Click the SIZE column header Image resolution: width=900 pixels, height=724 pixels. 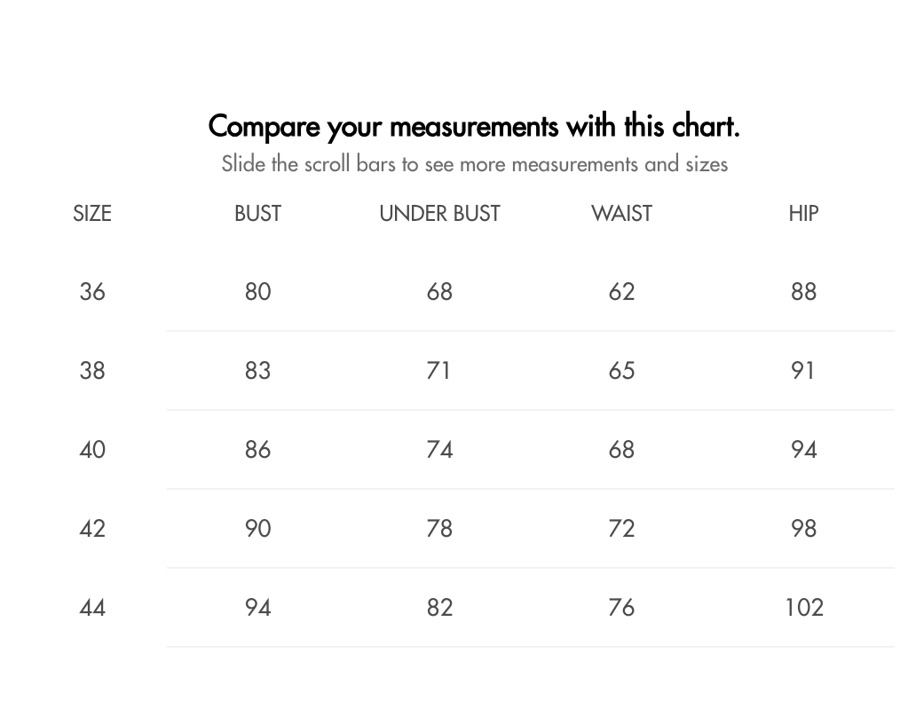92,214
